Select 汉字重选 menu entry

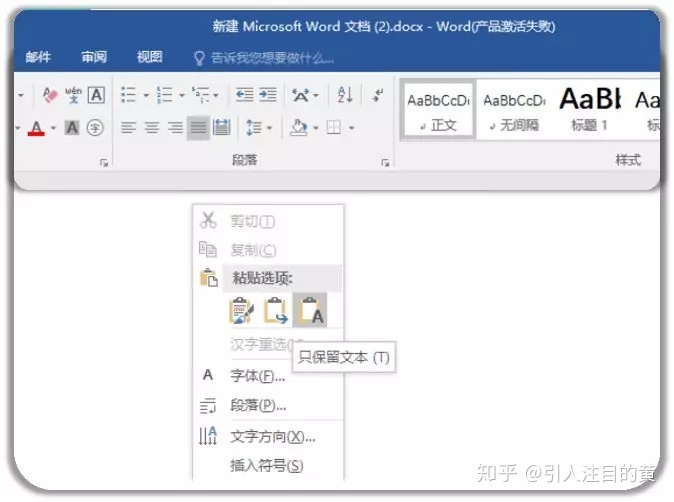[262, 344]
